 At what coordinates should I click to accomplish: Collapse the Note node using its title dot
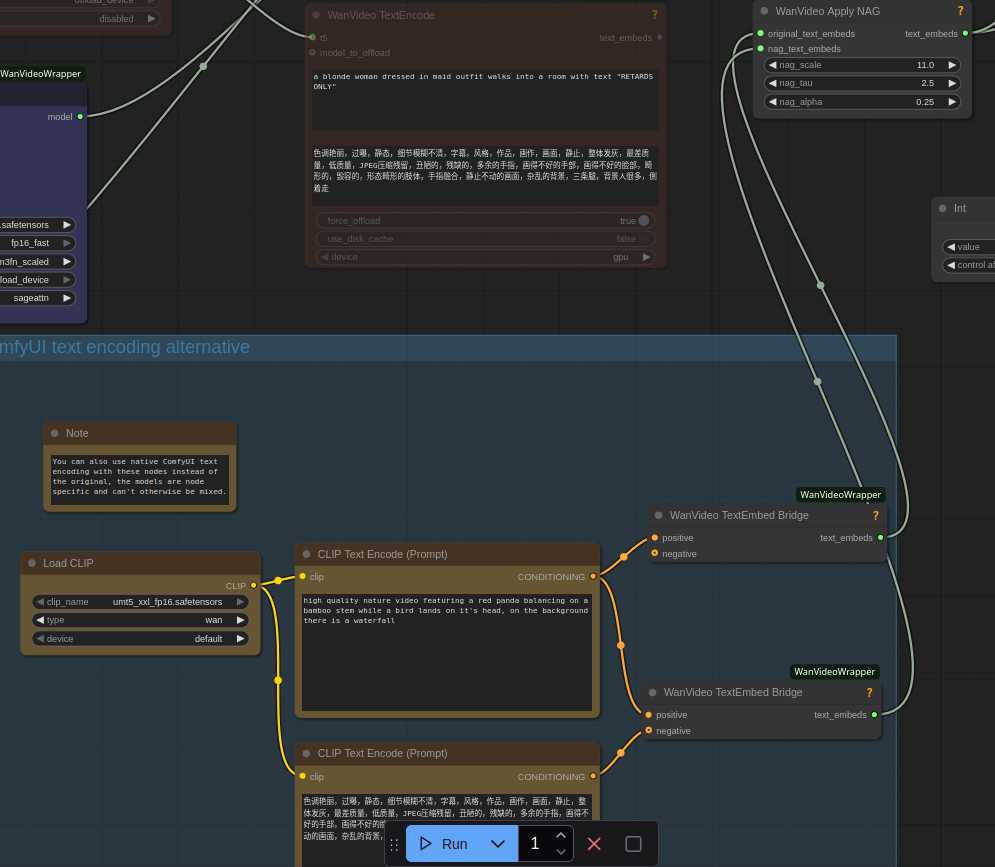[55, 434]
